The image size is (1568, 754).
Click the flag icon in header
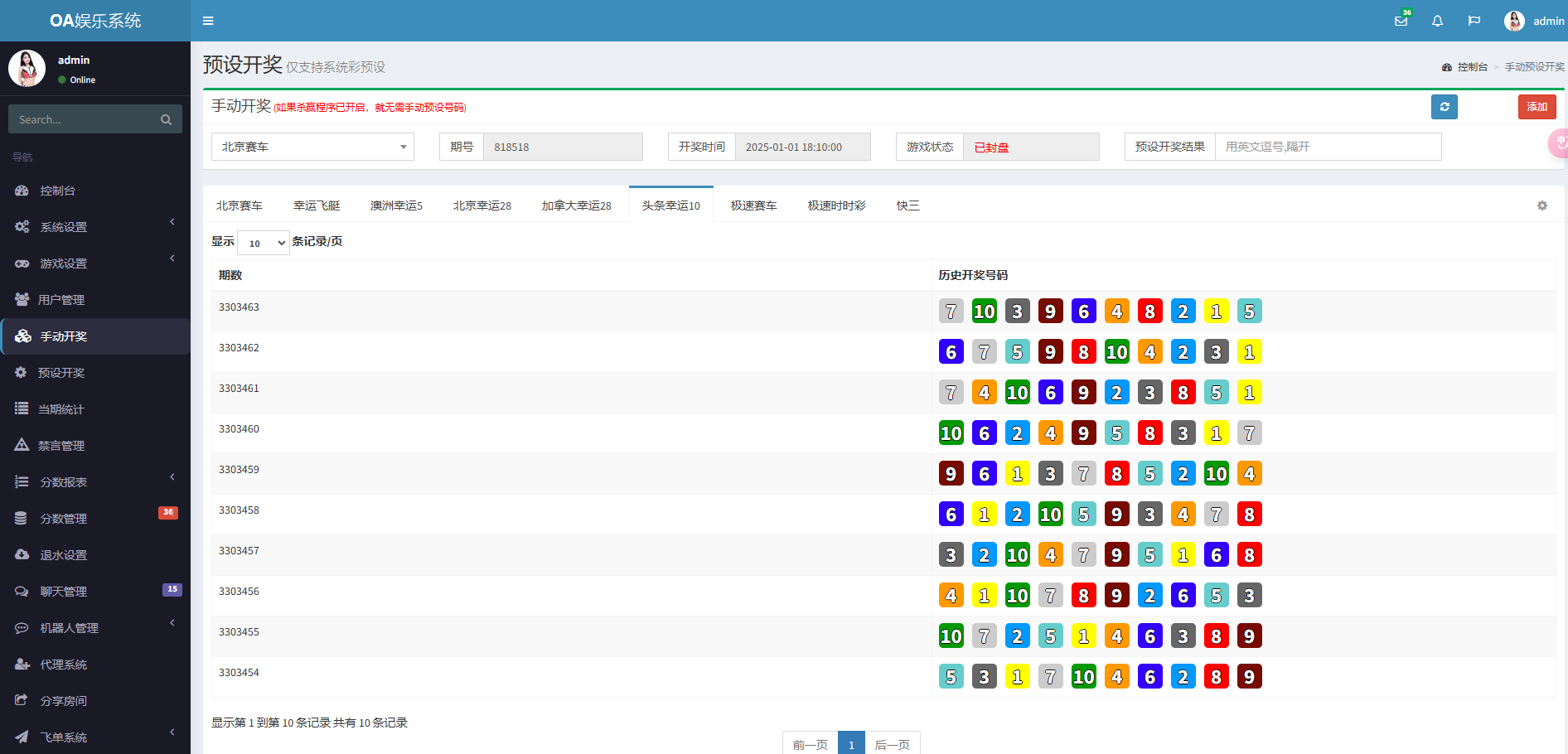point(1474,21)
